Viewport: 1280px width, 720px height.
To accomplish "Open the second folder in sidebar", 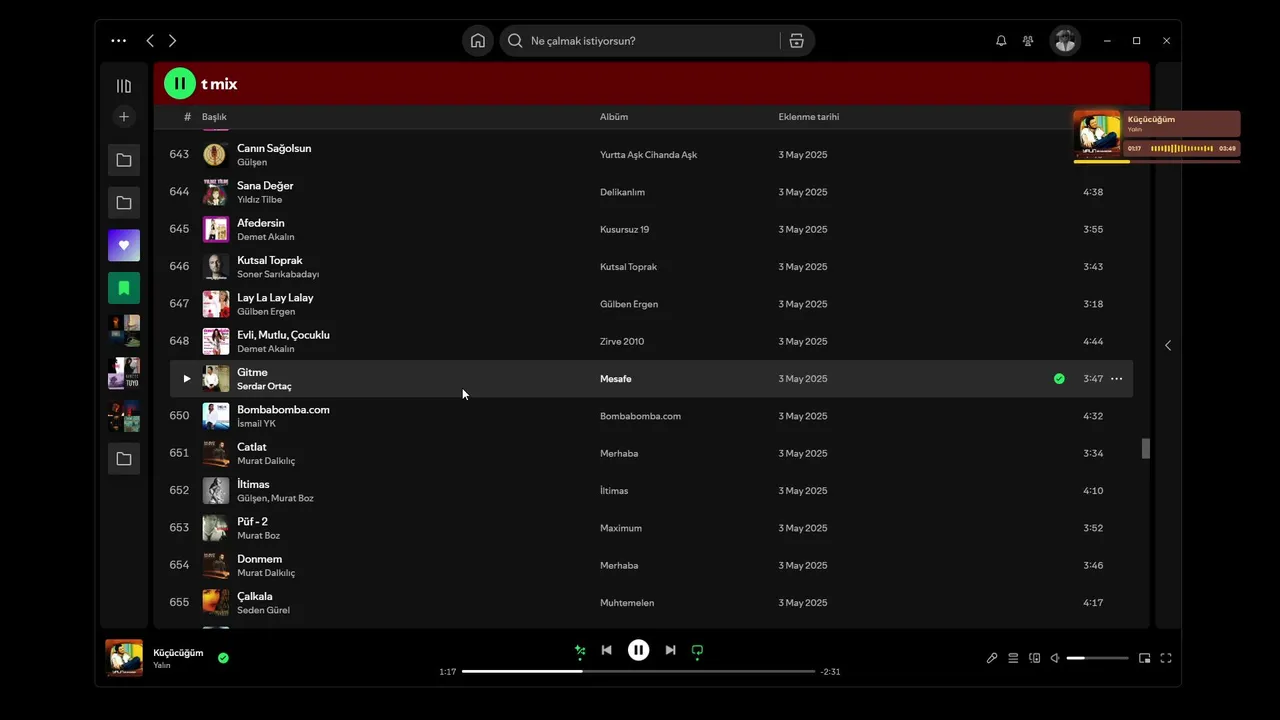I will tap(124, 203).
